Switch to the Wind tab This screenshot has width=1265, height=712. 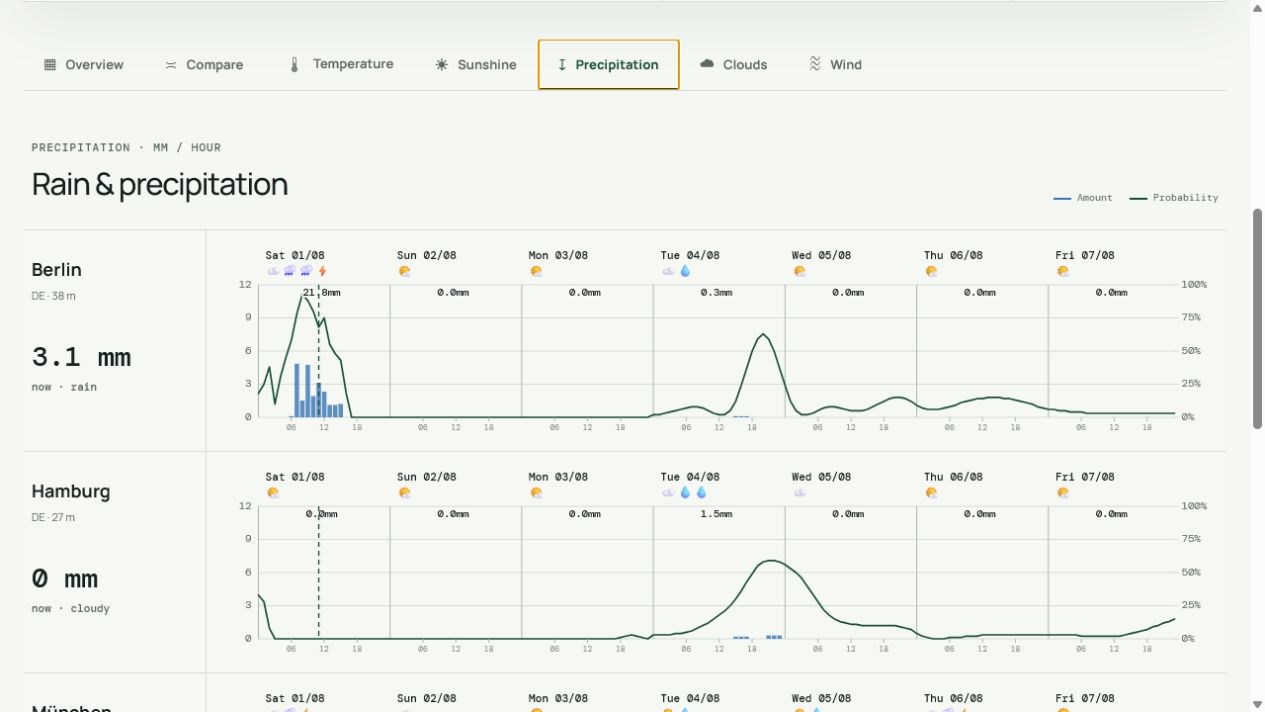pos(835,64)
